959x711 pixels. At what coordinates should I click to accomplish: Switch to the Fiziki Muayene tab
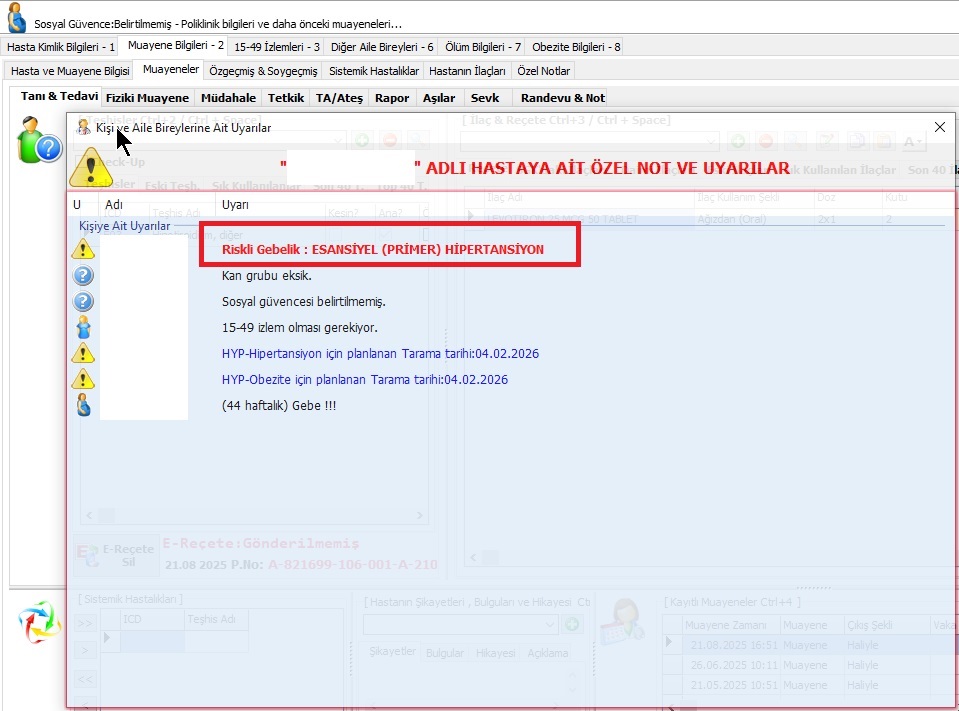click(x=147, y=97)
